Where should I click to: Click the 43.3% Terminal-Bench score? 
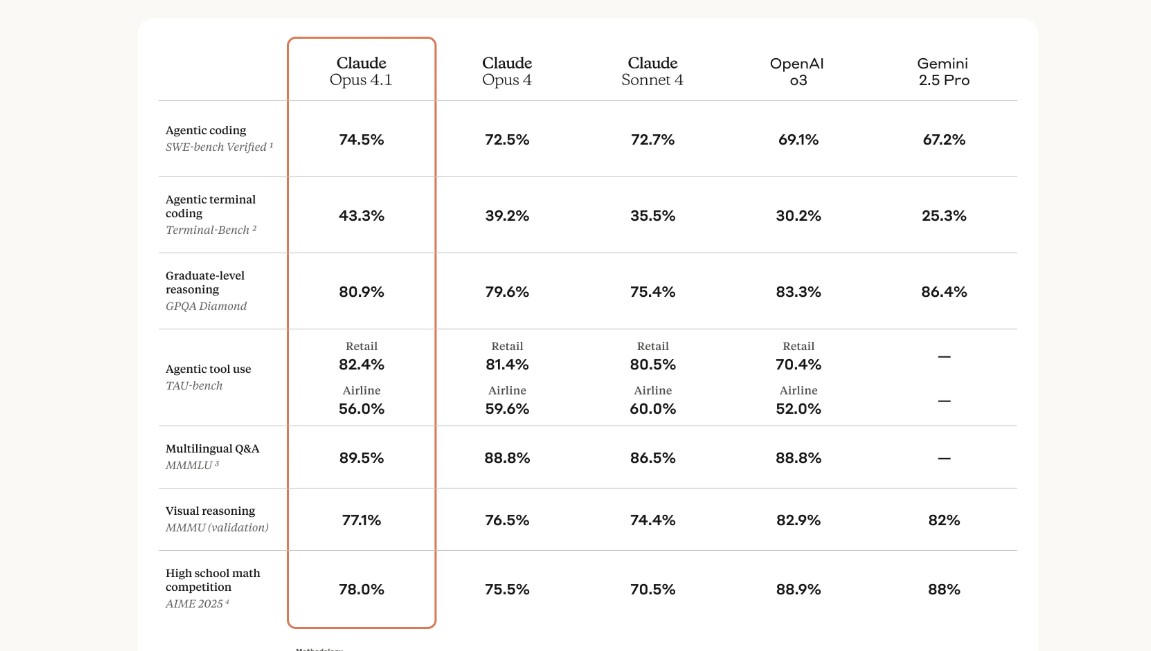(361, 216)
